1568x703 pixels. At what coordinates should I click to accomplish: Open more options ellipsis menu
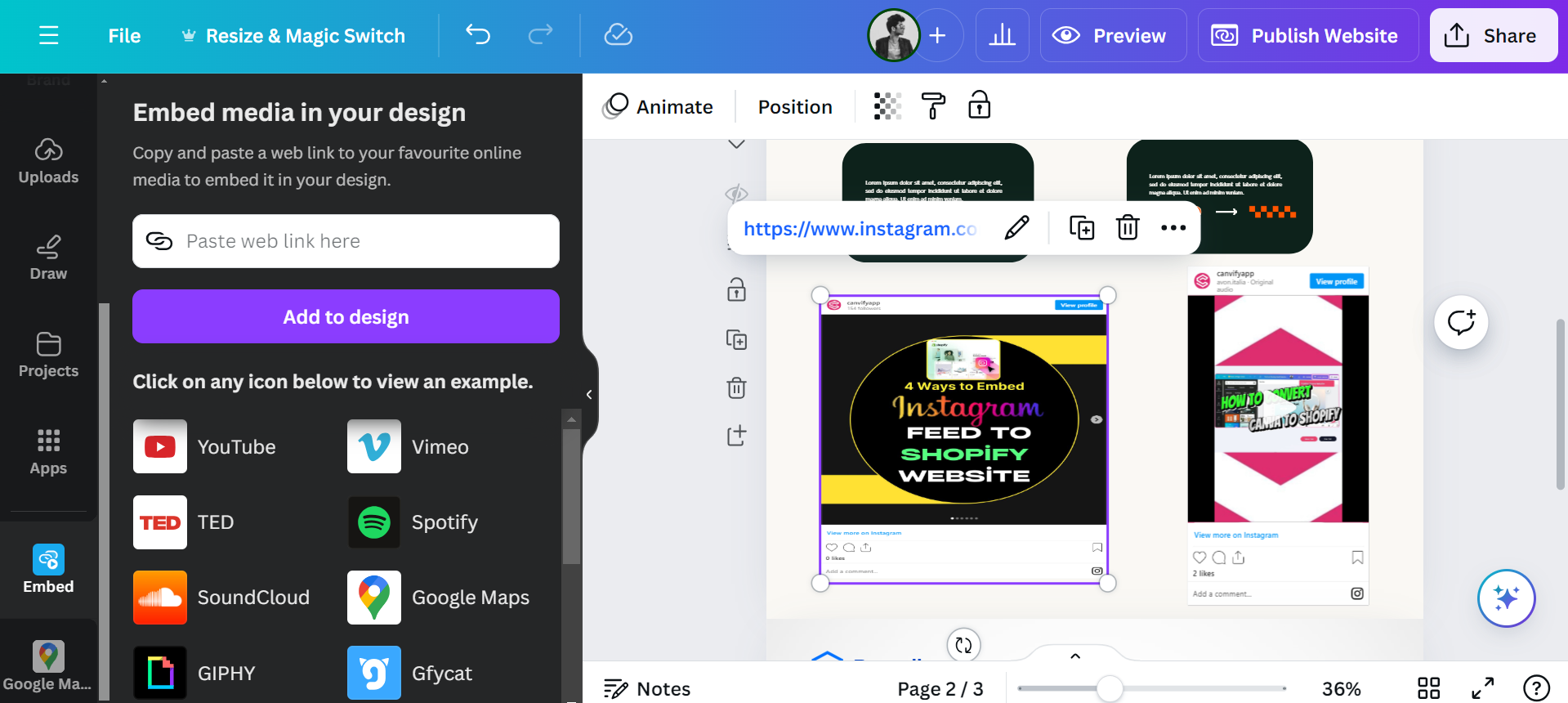pyautogui.click(x=1173, y=228)
